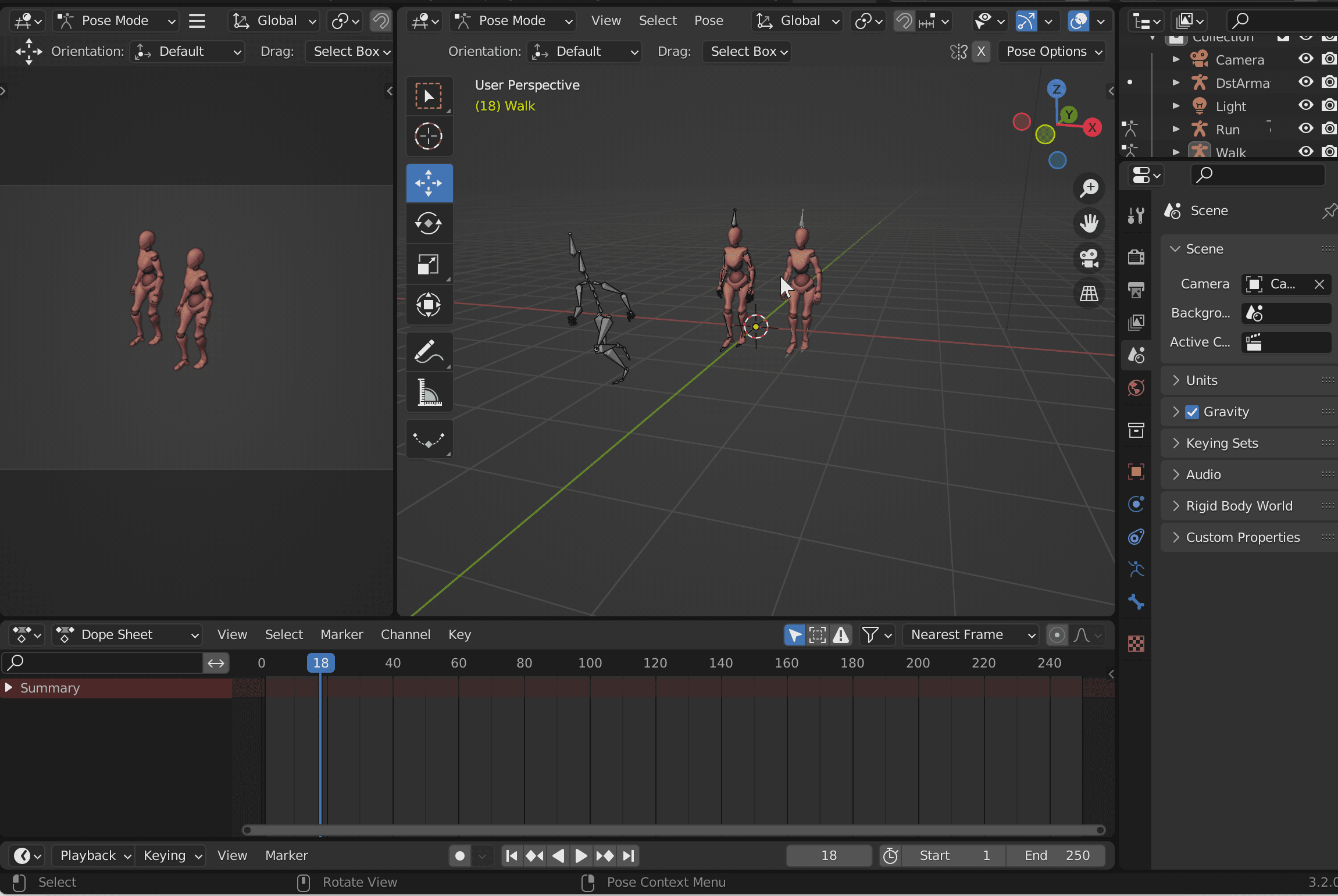The image size is (1338, 896).
Task: Play the animation forward
Action: click(x=581, y=856)
